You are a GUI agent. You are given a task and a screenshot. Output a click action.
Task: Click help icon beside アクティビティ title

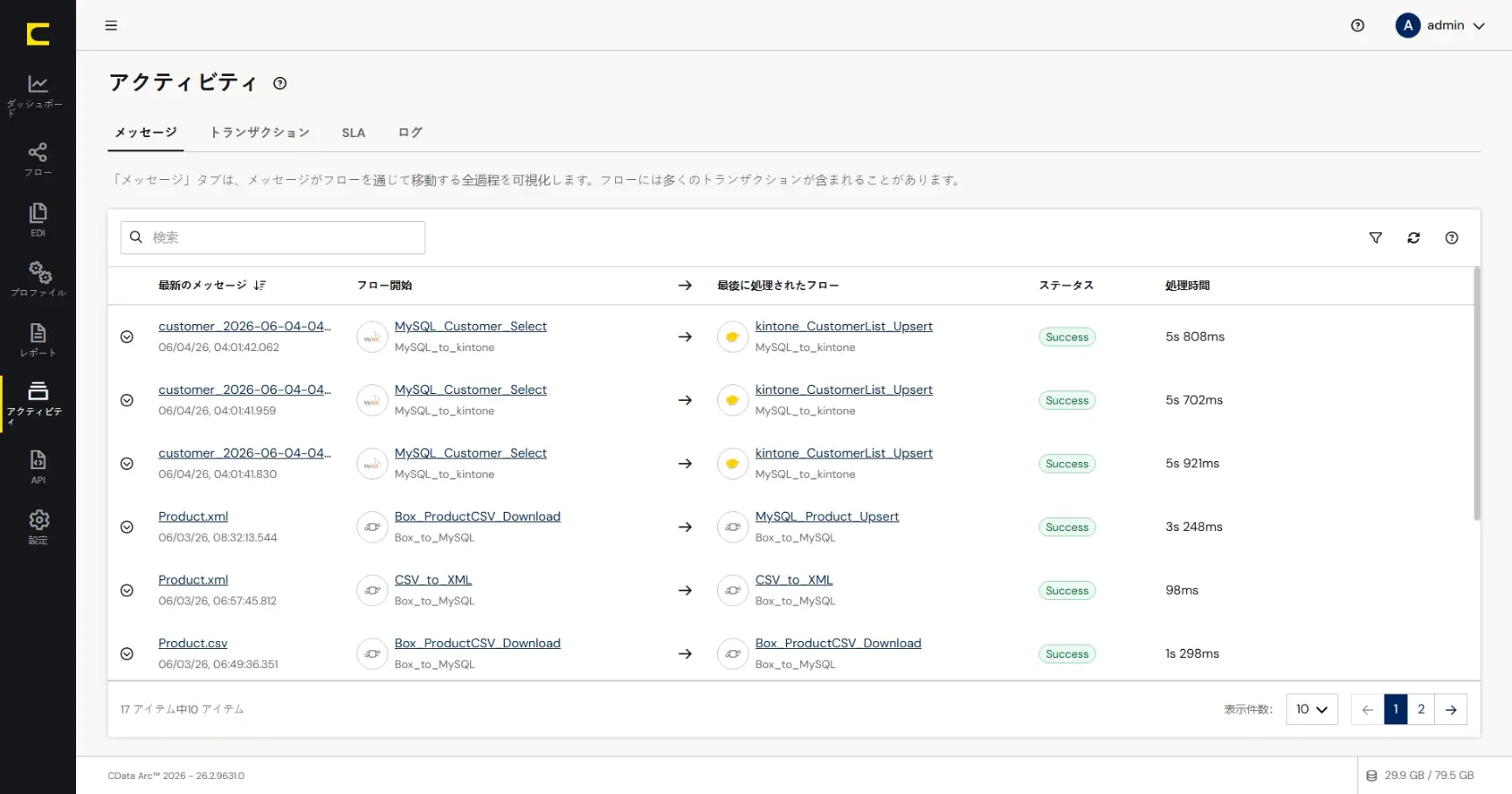pos(280,83)
